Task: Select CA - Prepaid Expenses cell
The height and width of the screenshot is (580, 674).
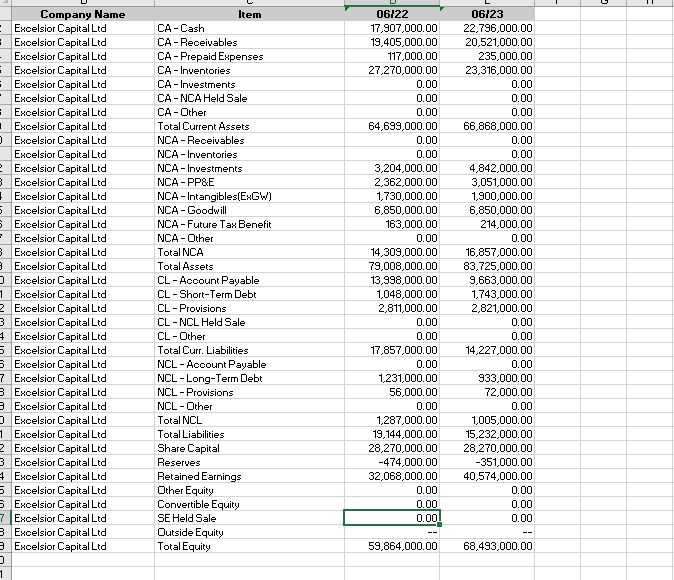Action: tap(249, 56)
